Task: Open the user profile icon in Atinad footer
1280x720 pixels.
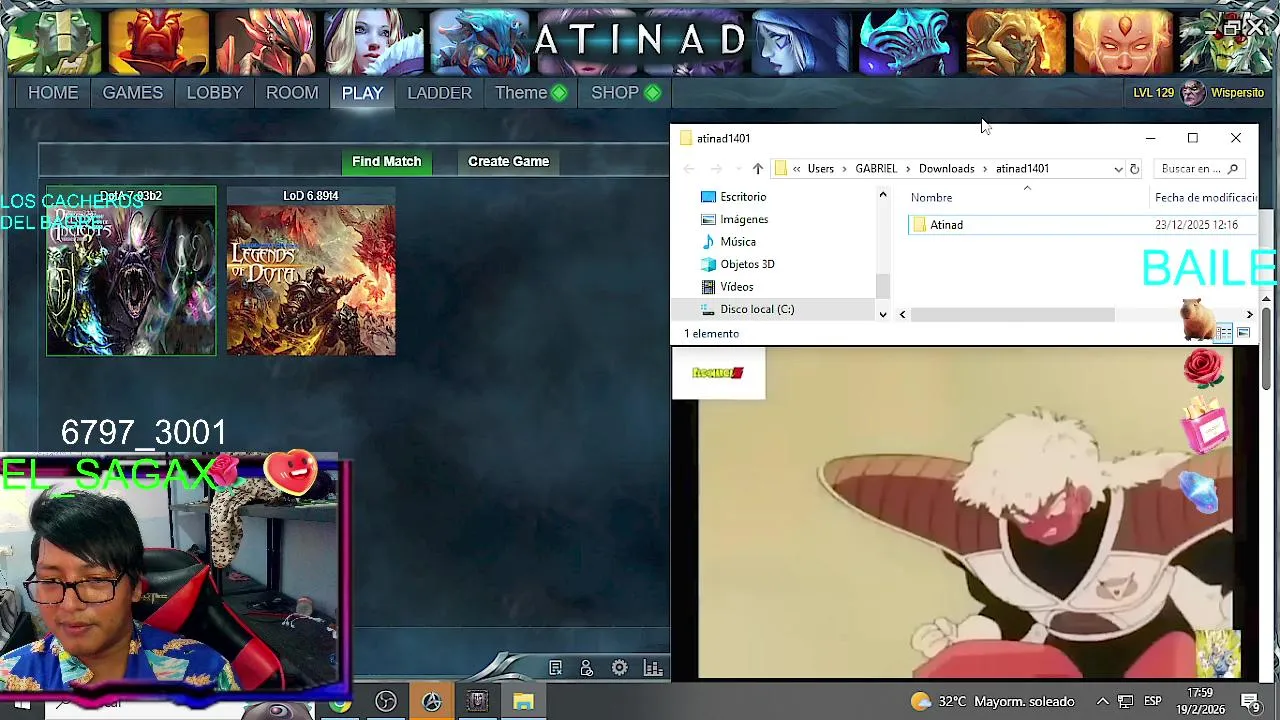Action: (x=587, y=668)
